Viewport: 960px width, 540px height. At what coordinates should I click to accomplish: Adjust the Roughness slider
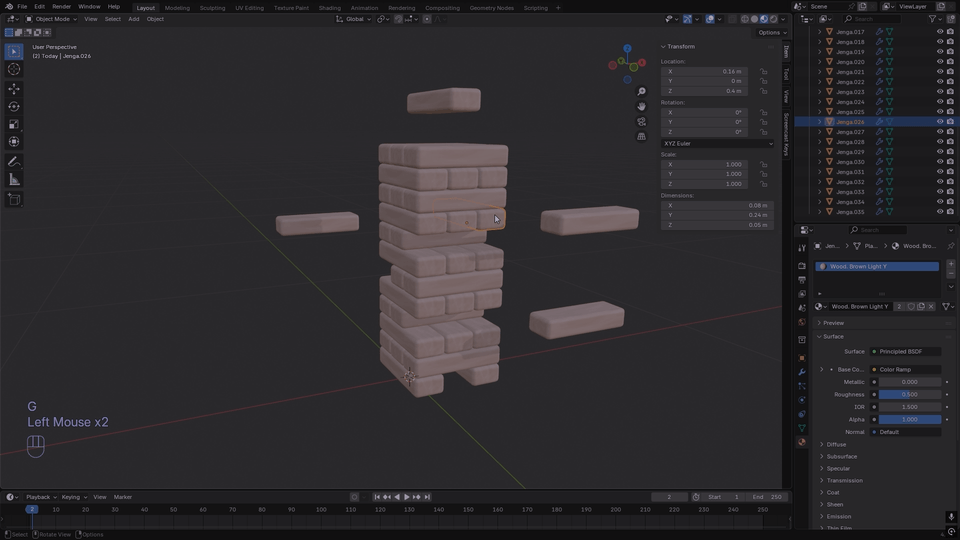(909, 394)
